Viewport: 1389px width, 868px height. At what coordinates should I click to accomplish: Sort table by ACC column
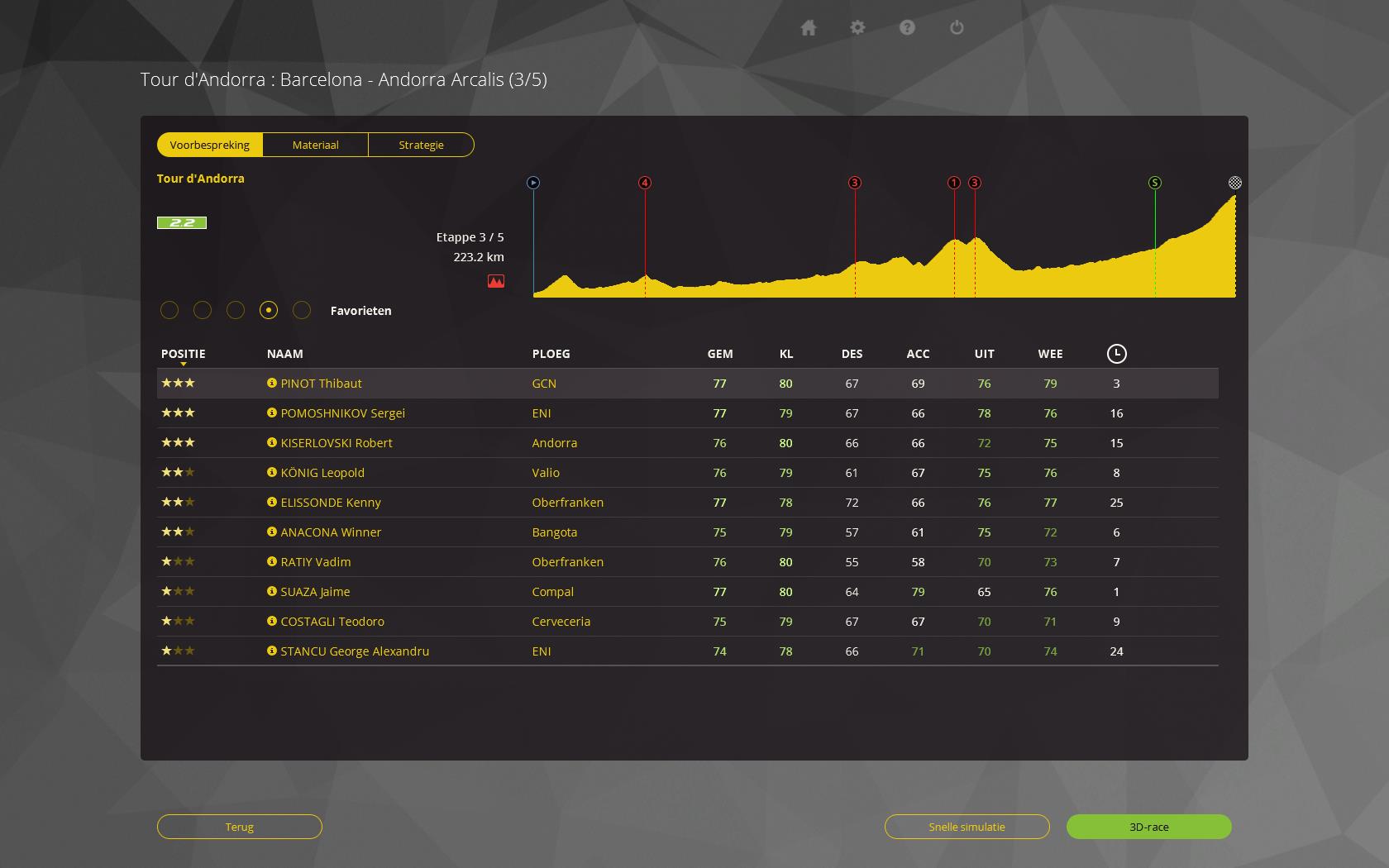pyautogui.click(x=918, y=354)
